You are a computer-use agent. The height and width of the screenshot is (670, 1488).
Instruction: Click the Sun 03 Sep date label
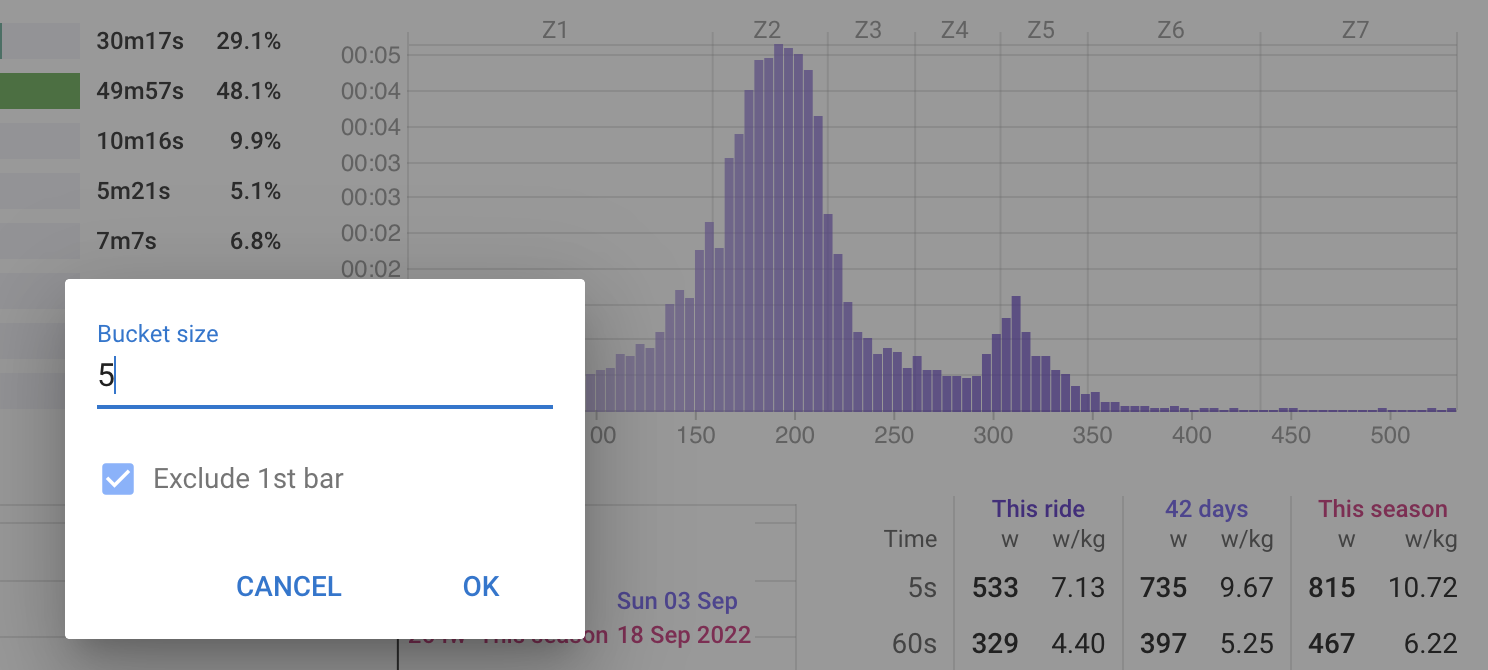[x=676, y=601]
